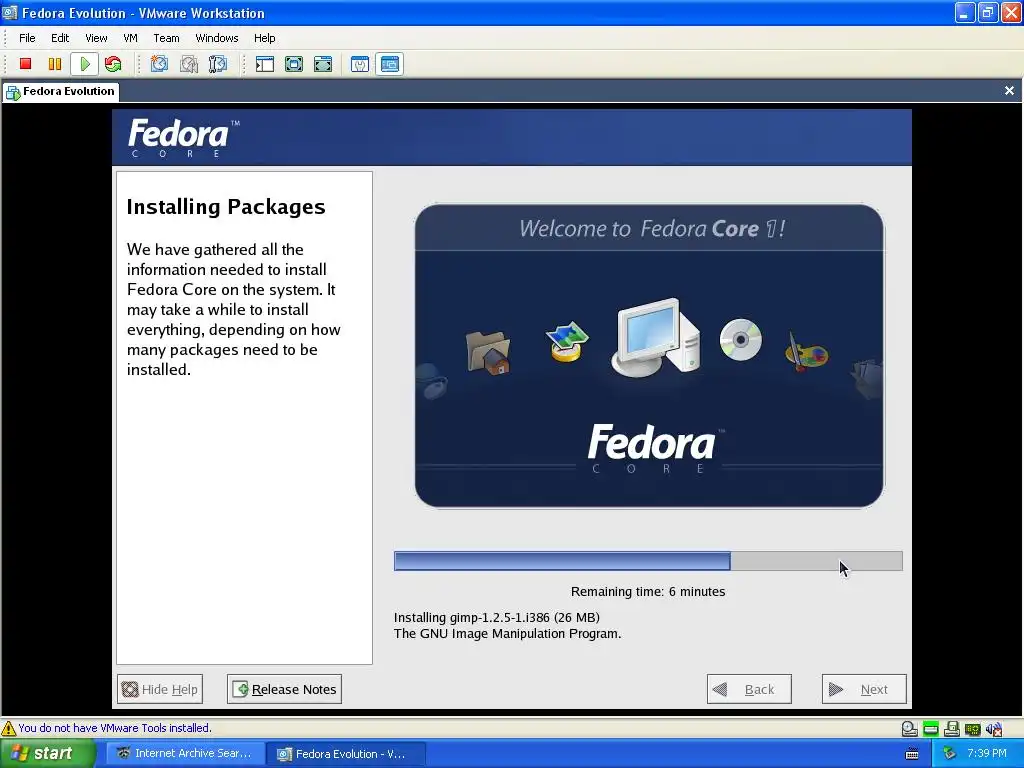Open the Windows menu
The image size is (1024, 768).
pos(217,38)
